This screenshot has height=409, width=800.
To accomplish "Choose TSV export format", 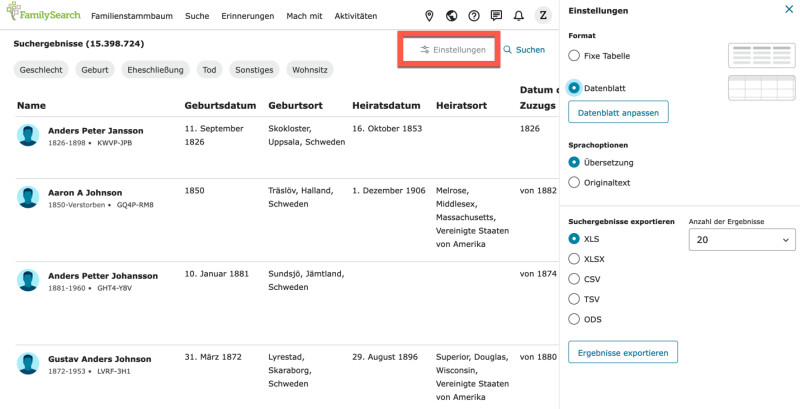I will pyautogui.click(x=574, y=299).
